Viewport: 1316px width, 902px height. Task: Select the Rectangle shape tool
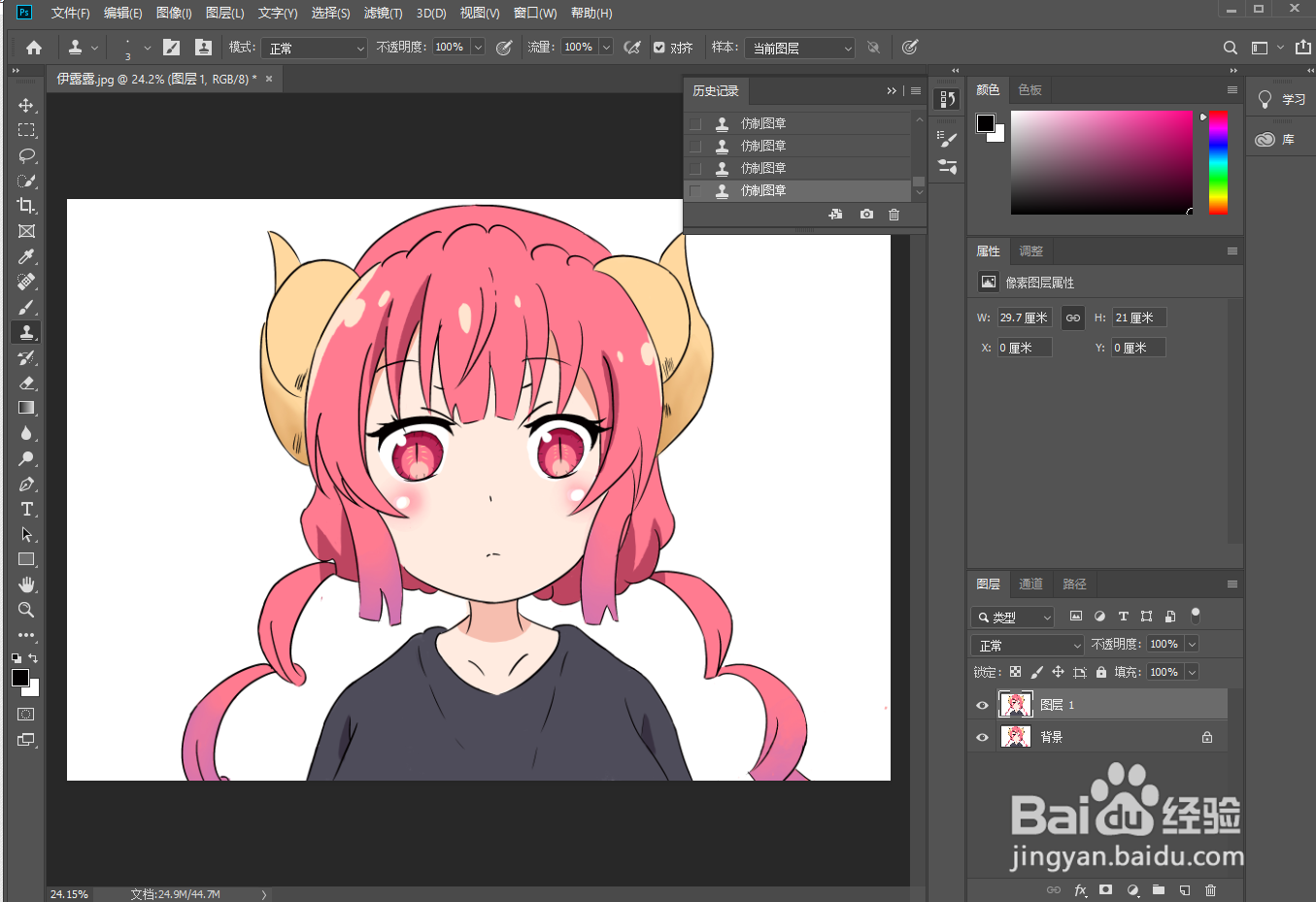(26, 559)
